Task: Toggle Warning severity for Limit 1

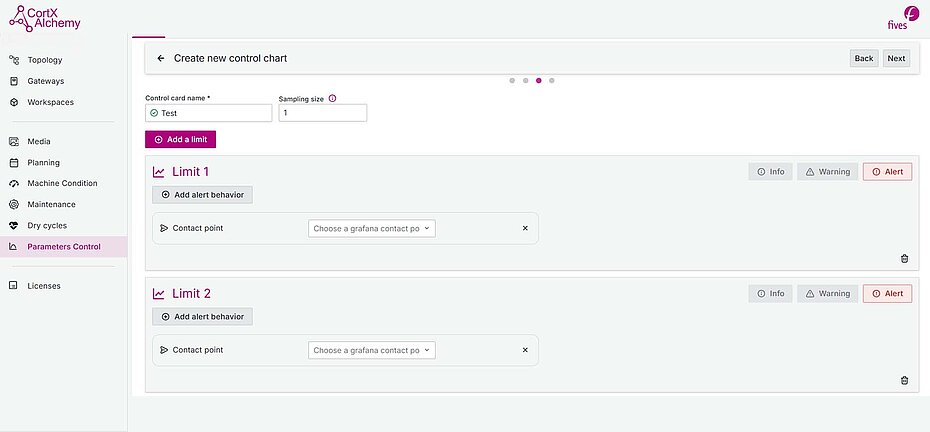Action: click(827, 172)
